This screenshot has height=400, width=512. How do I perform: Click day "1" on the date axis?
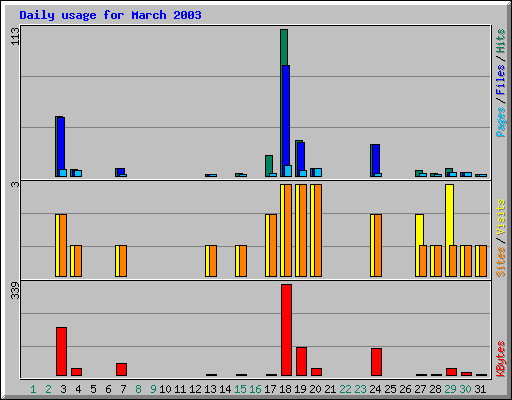pyautogui.click(x=33, y=389)
